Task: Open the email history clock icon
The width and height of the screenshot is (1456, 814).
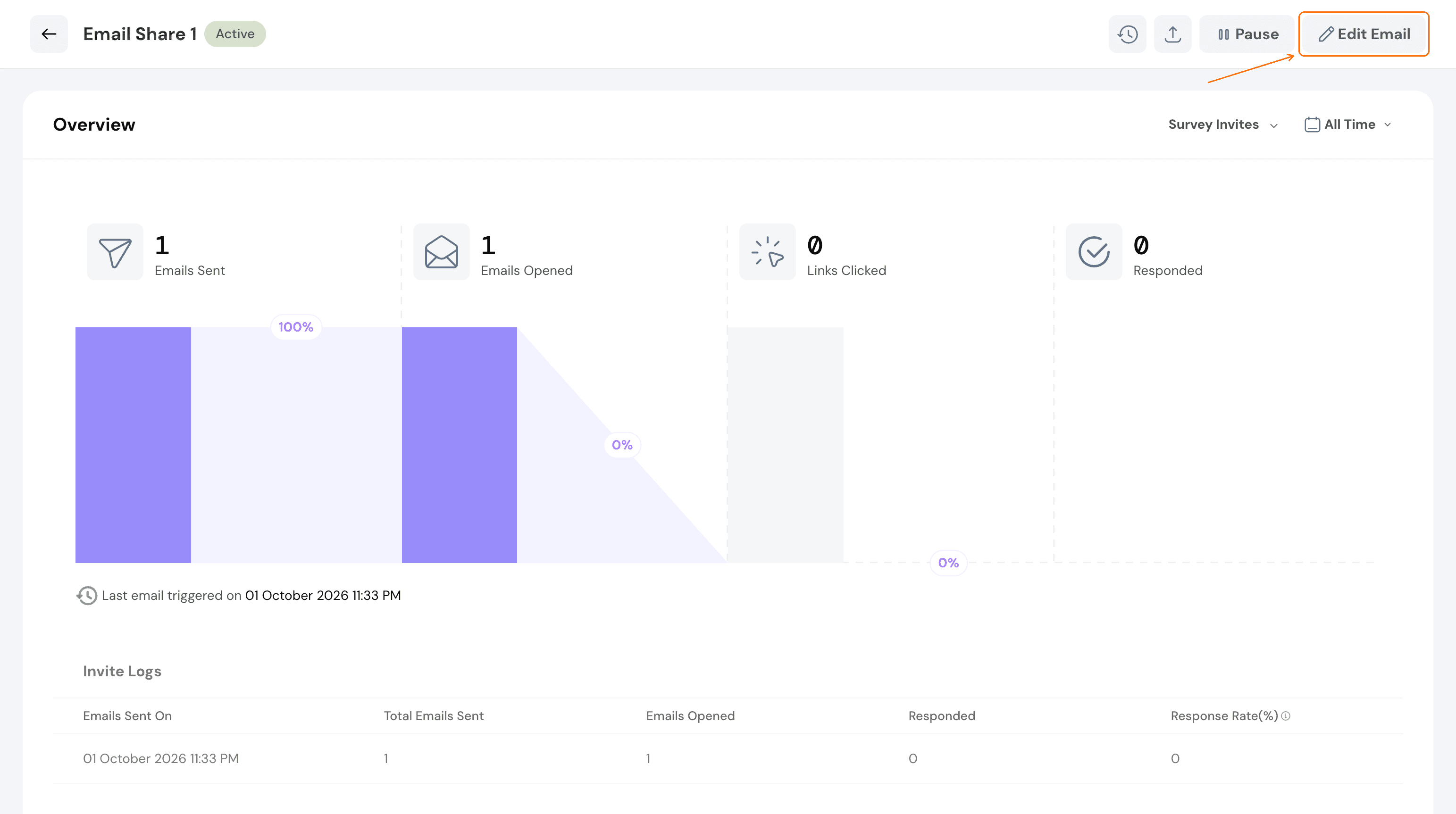Action: click(x=1127, y=34)
